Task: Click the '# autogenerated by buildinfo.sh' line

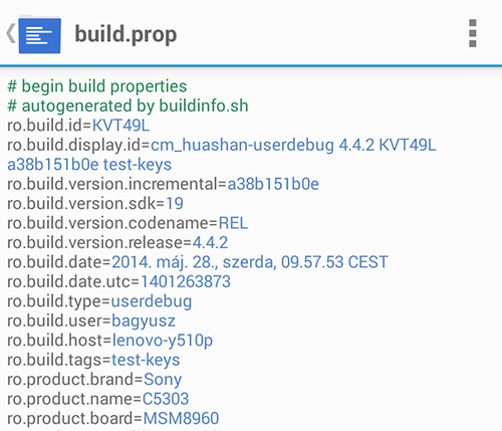Action: [x=128, y=106]
